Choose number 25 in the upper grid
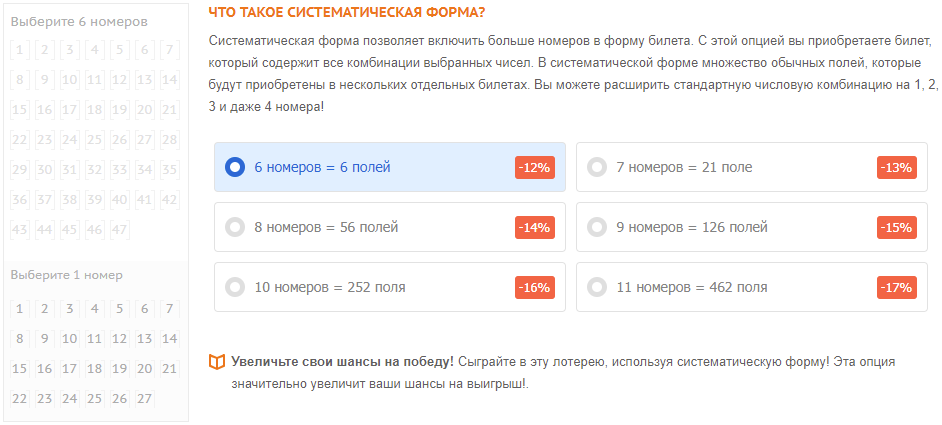 94,140
